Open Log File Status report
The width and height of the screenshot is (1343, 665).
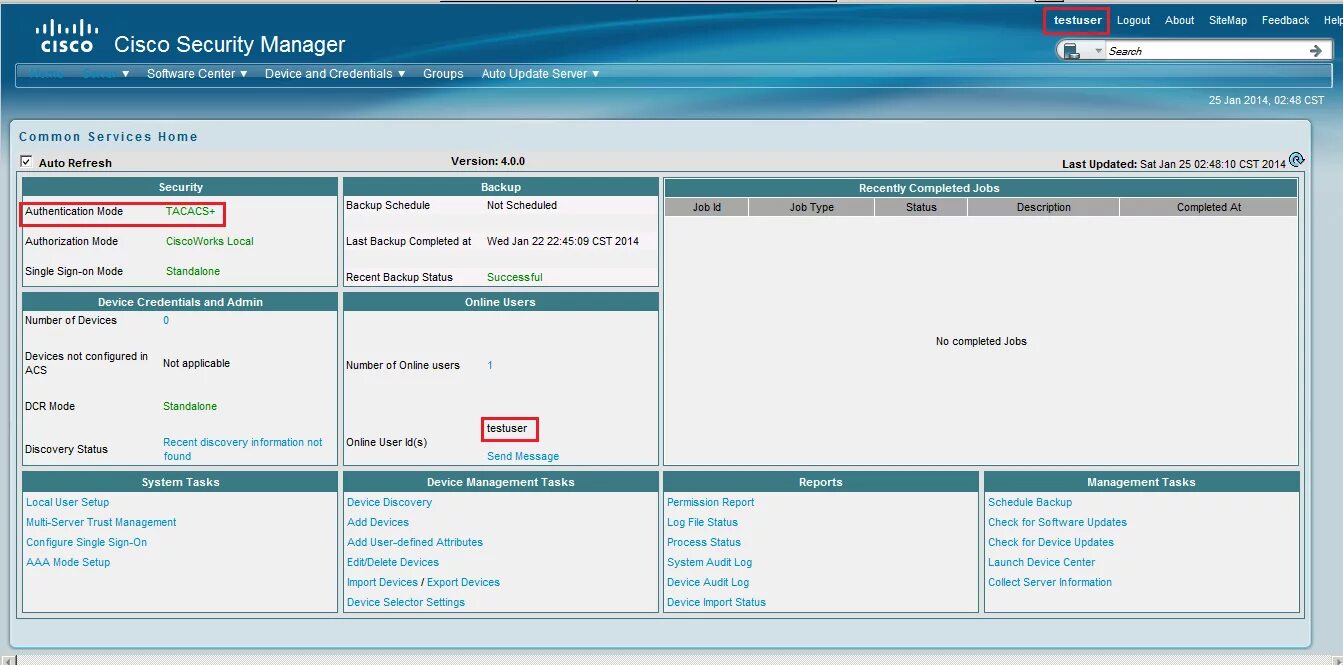coord(702,522)
